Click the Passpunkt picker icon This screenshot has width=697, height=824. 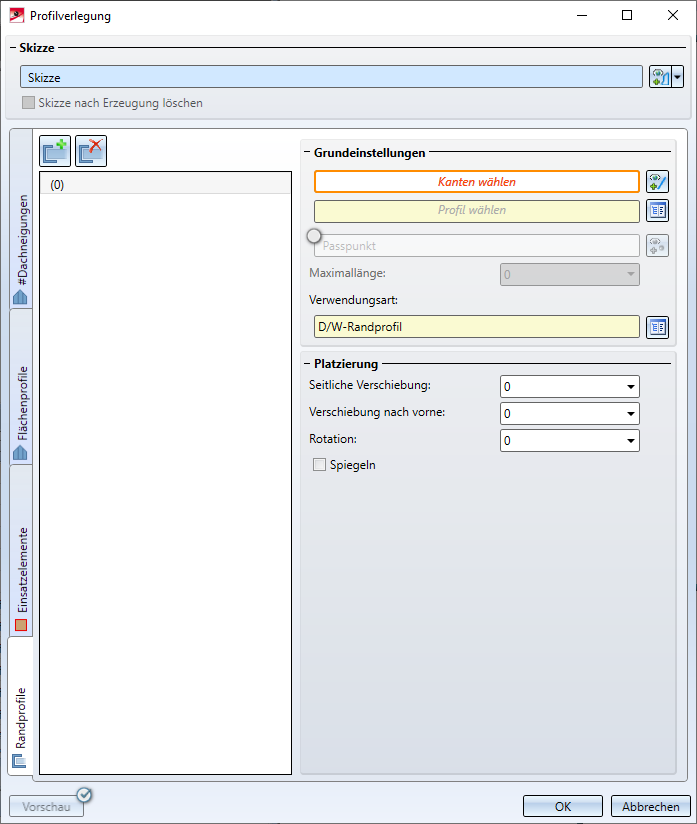pos(658,245)
